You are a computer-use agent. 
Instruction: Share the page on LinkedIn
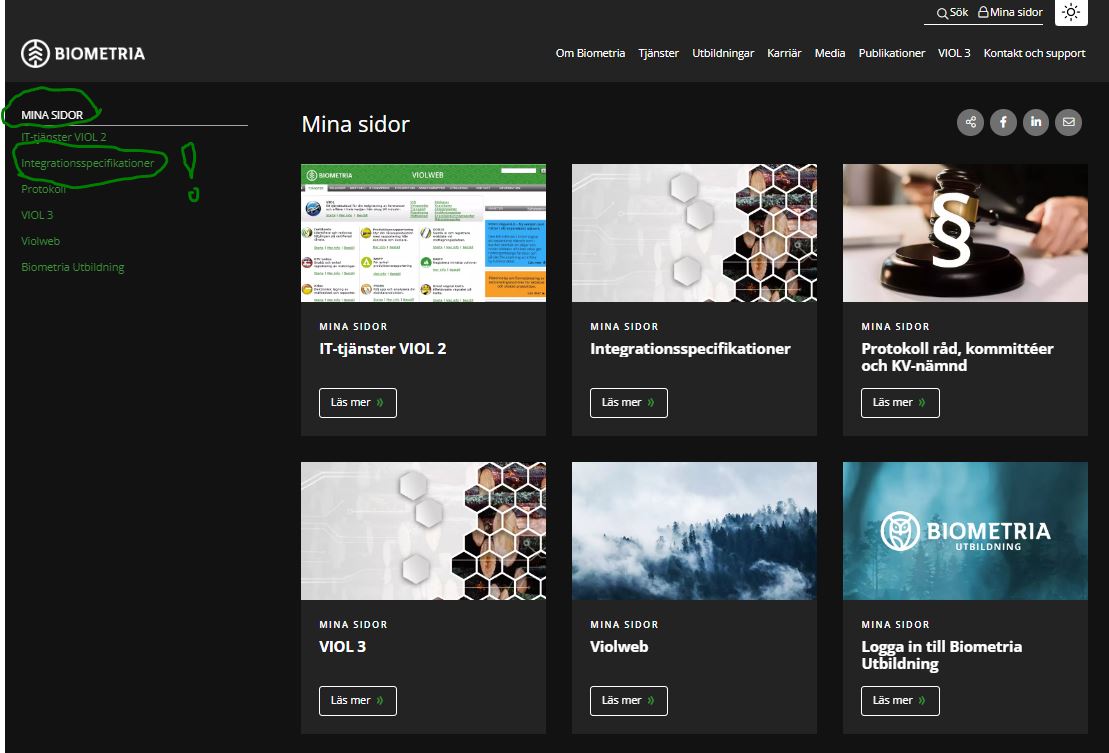coord(1035,122)
